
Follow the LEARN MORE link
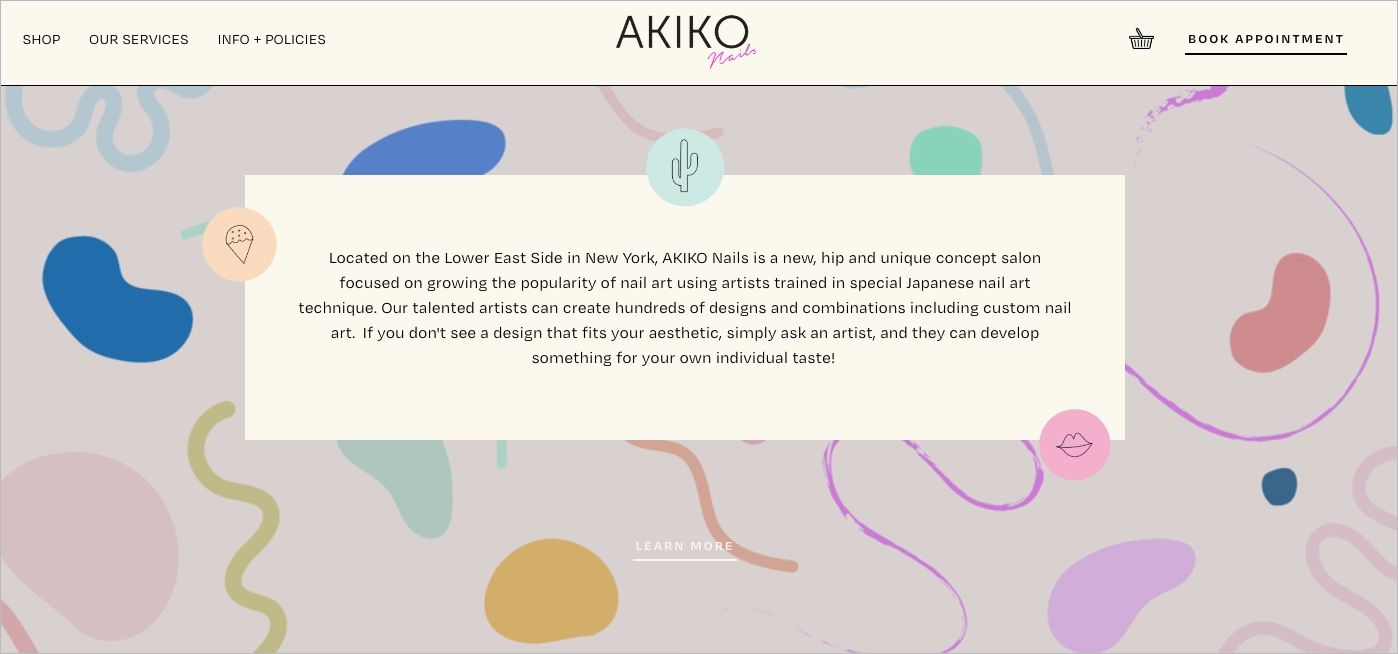(x=685, y=546)
